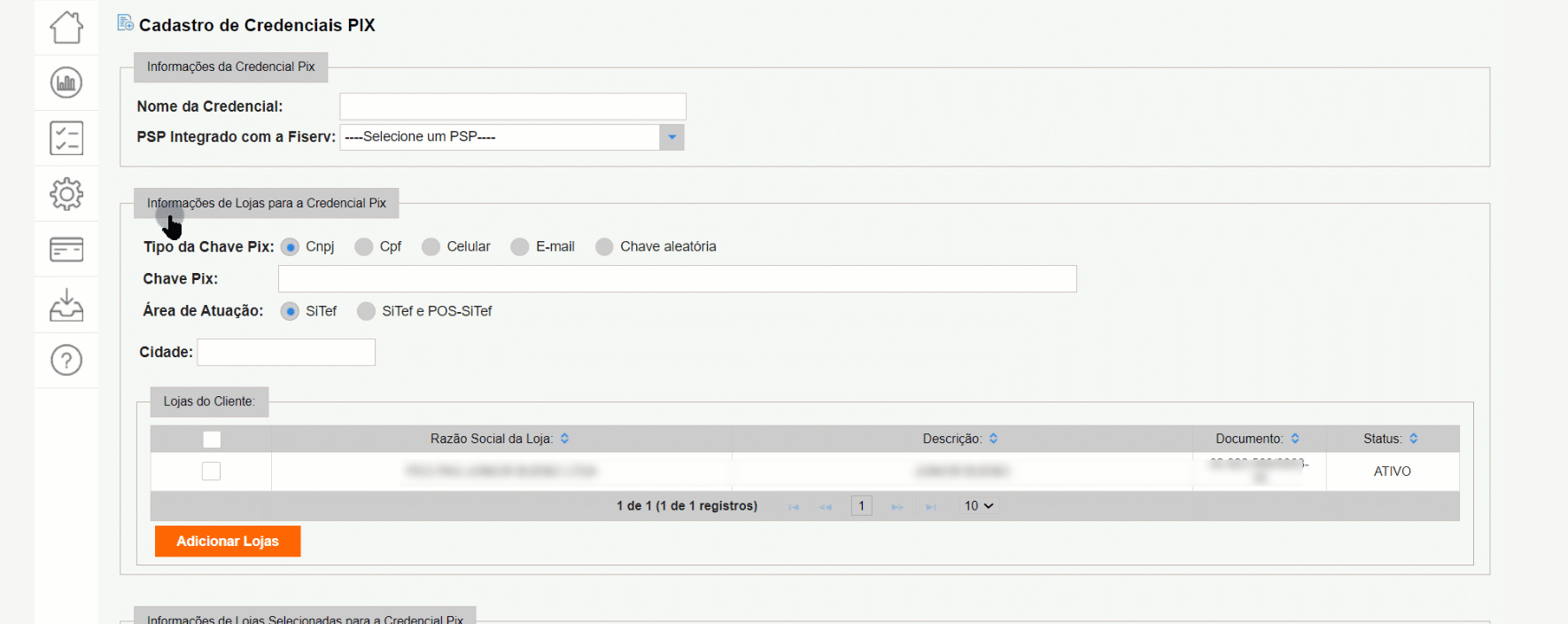Screen dimensions: 1568x624
Task: Open the download inbox icon
Action: [66, 304]
